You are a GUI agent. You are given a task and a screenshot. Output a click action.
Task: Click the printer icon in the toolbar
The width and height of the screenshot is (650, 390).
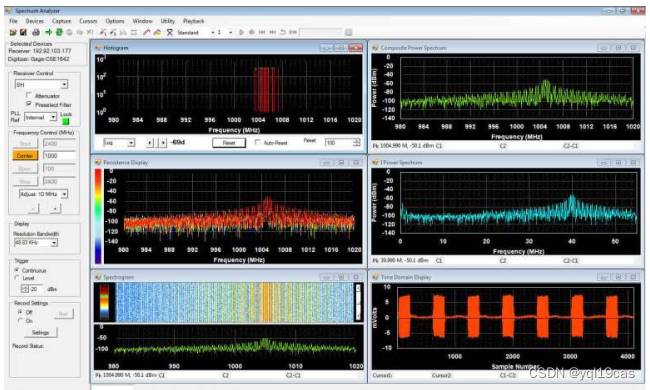[x=36, y=32]
